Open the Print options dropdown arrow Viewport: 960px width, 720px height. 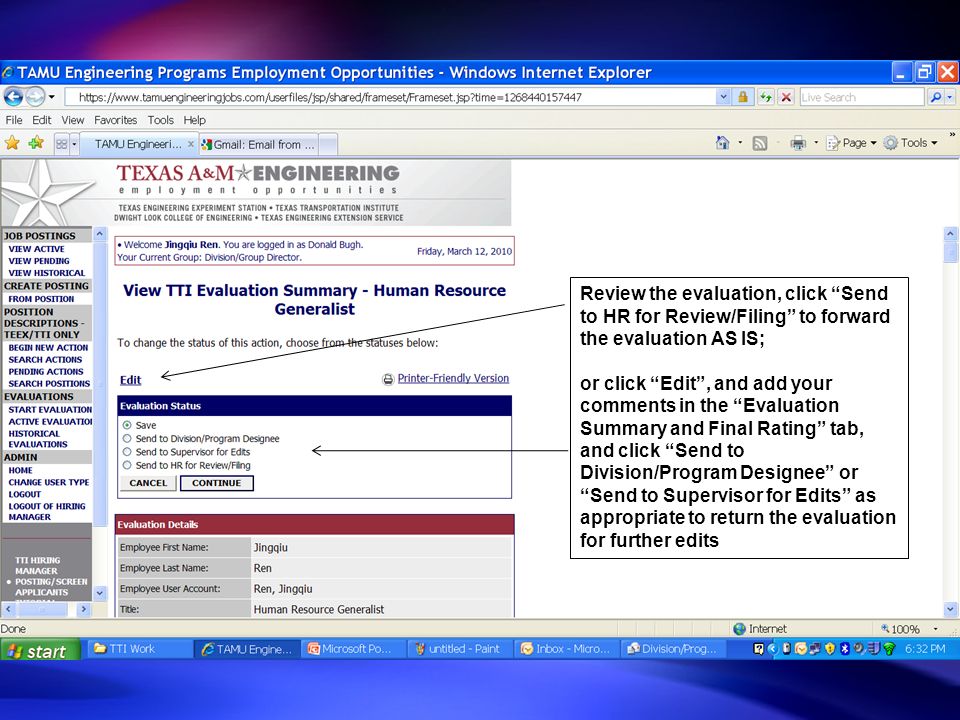coord(816,143)
